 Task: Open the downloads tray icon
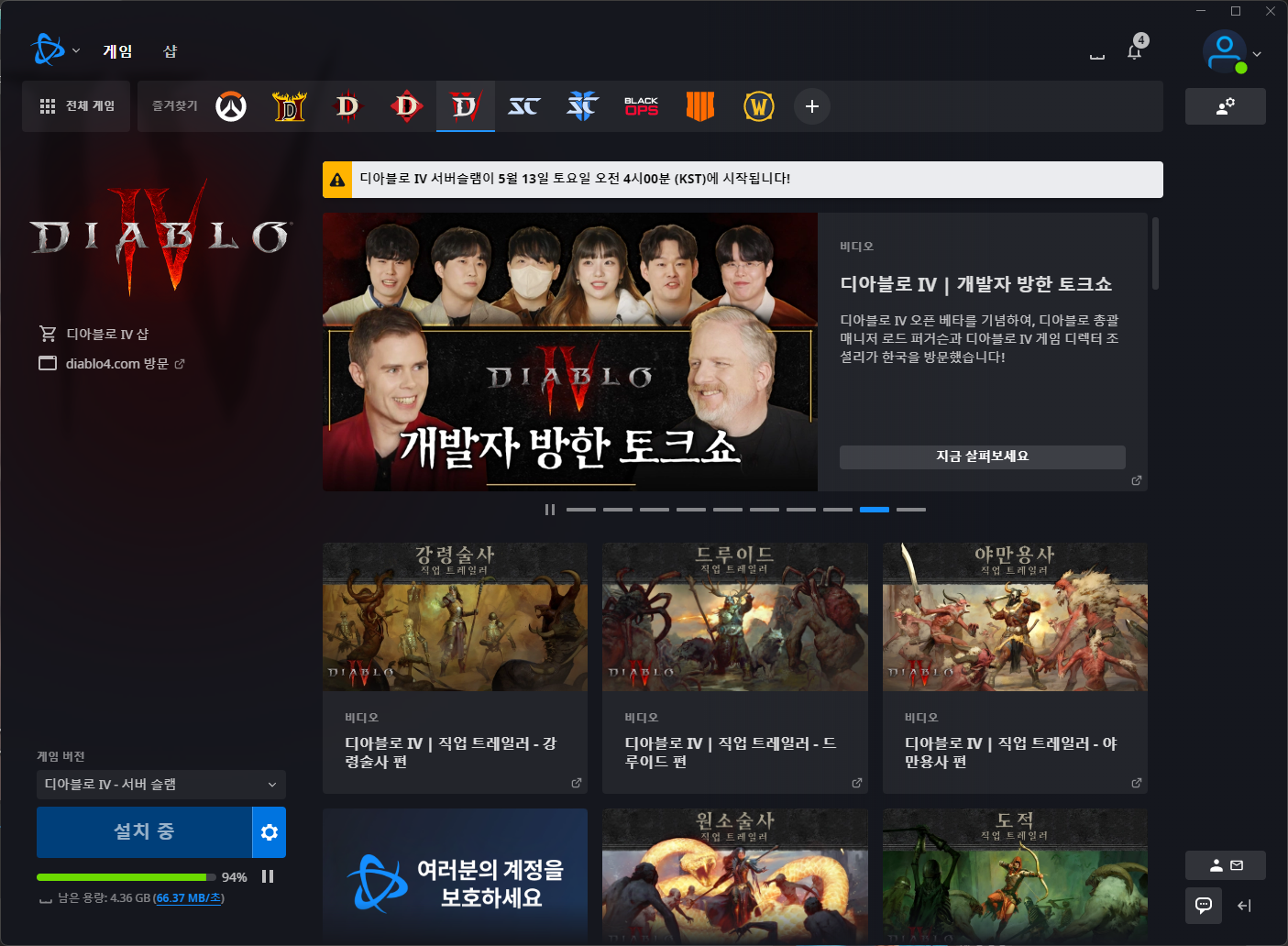point(1097,55)
